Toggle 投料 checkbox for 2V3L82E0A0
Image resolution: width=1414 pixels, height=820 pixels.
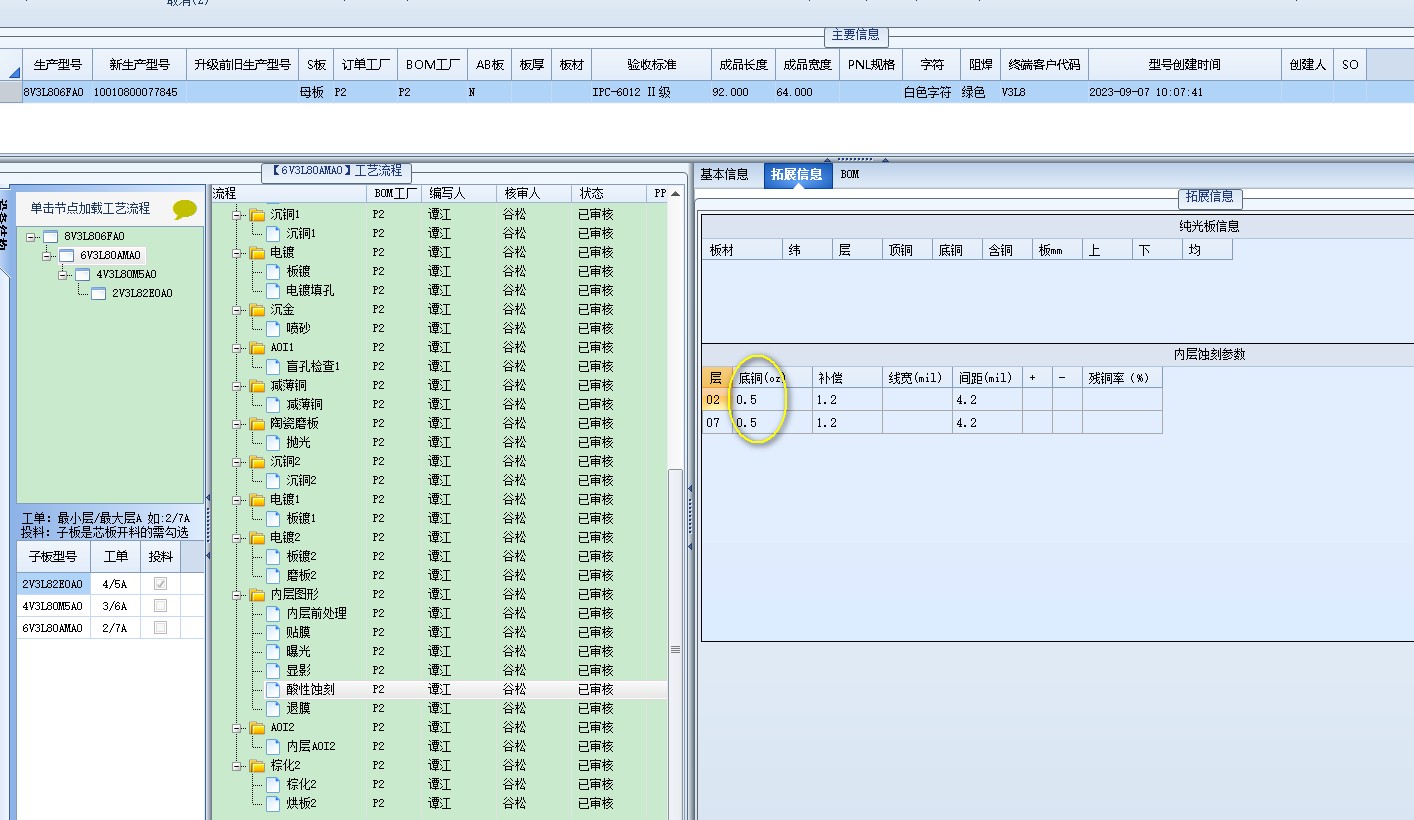point(160,584)
